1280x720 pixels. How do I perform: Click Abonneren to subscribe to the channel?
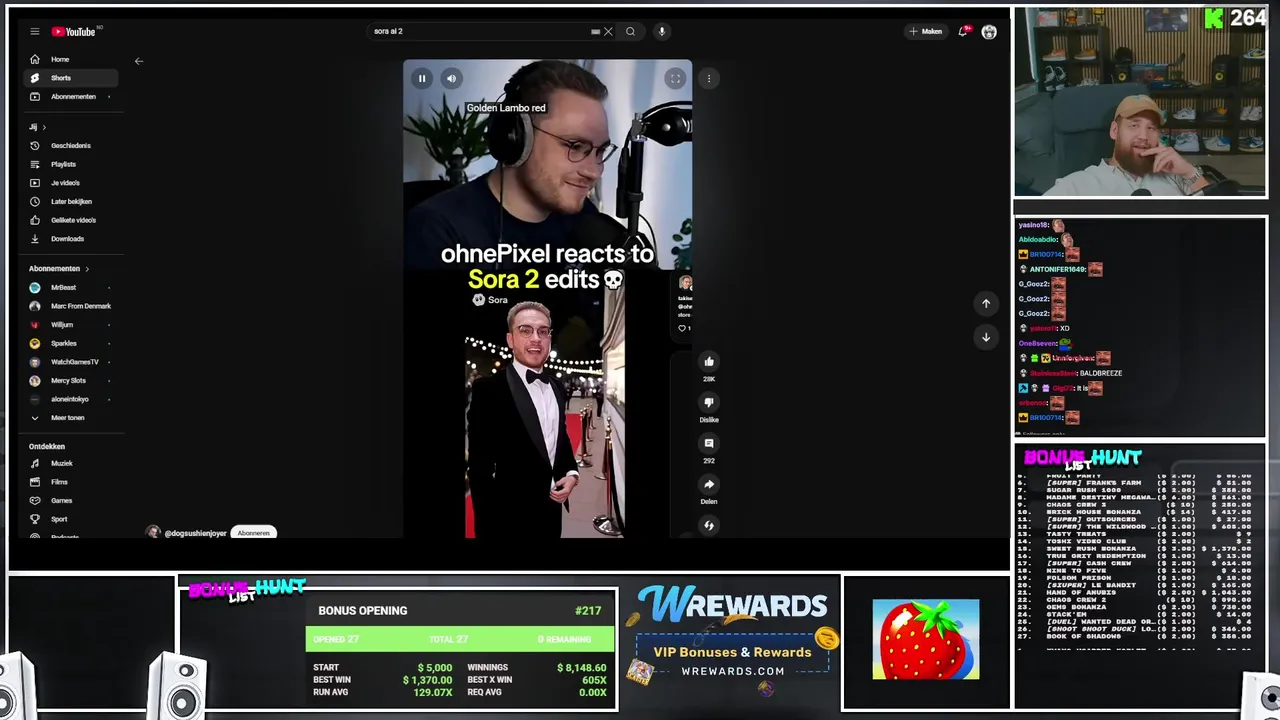click(x=254, y=533)
